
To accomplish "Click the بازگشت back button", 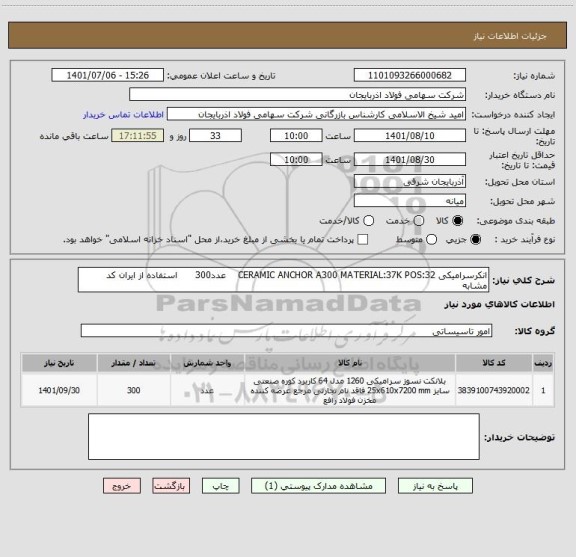I will coord(171,486).
